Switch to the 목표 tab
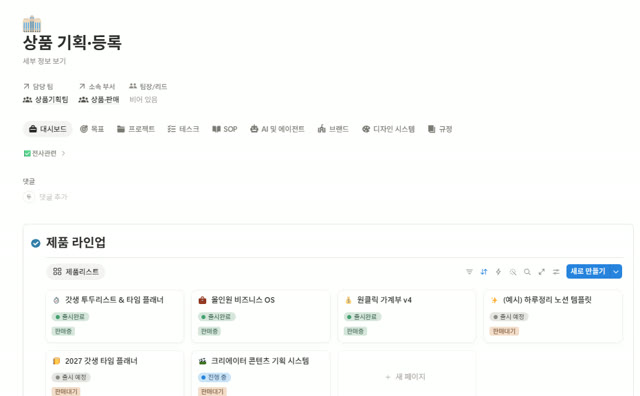Image resolution: width=640 pixels, height=396 pixels. pyautogui.click(x=92, y=129)
